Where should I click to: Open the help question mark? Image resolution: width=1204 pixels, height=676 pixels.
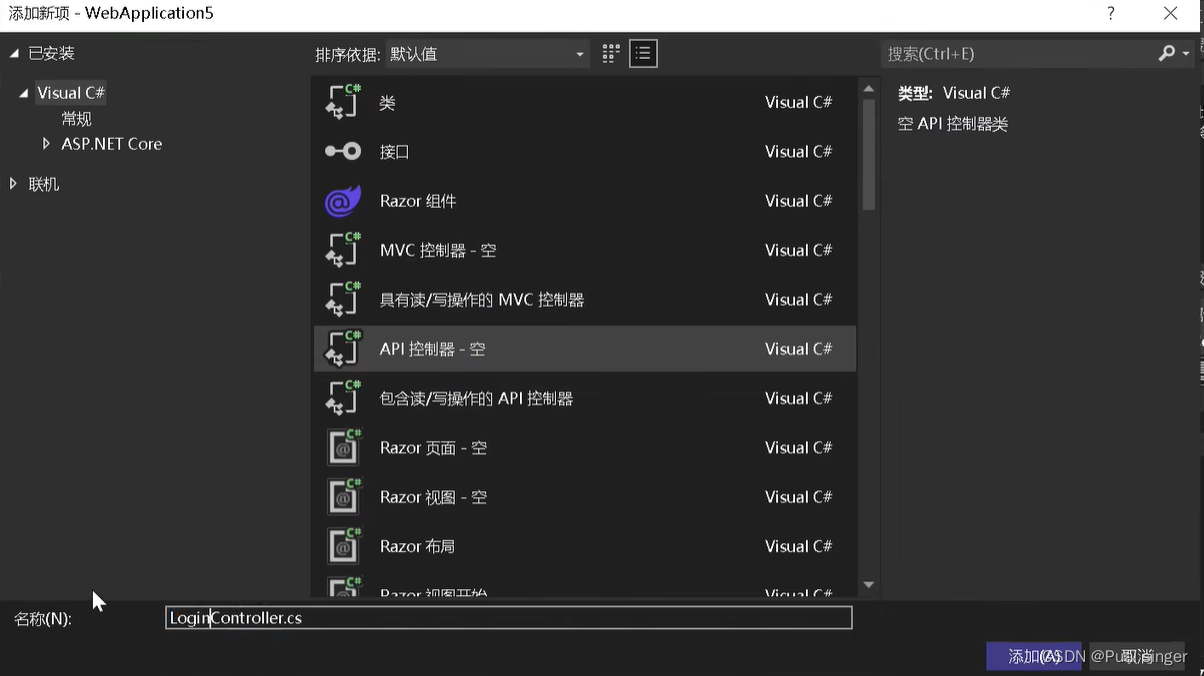1110,14
